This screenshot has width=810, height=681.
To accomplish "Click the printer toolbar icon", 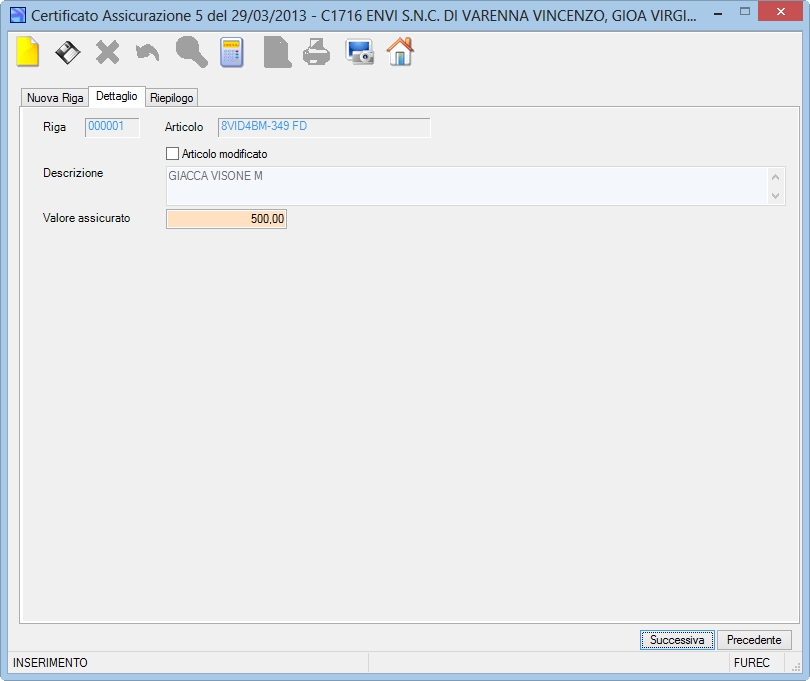I will [316, 52].
